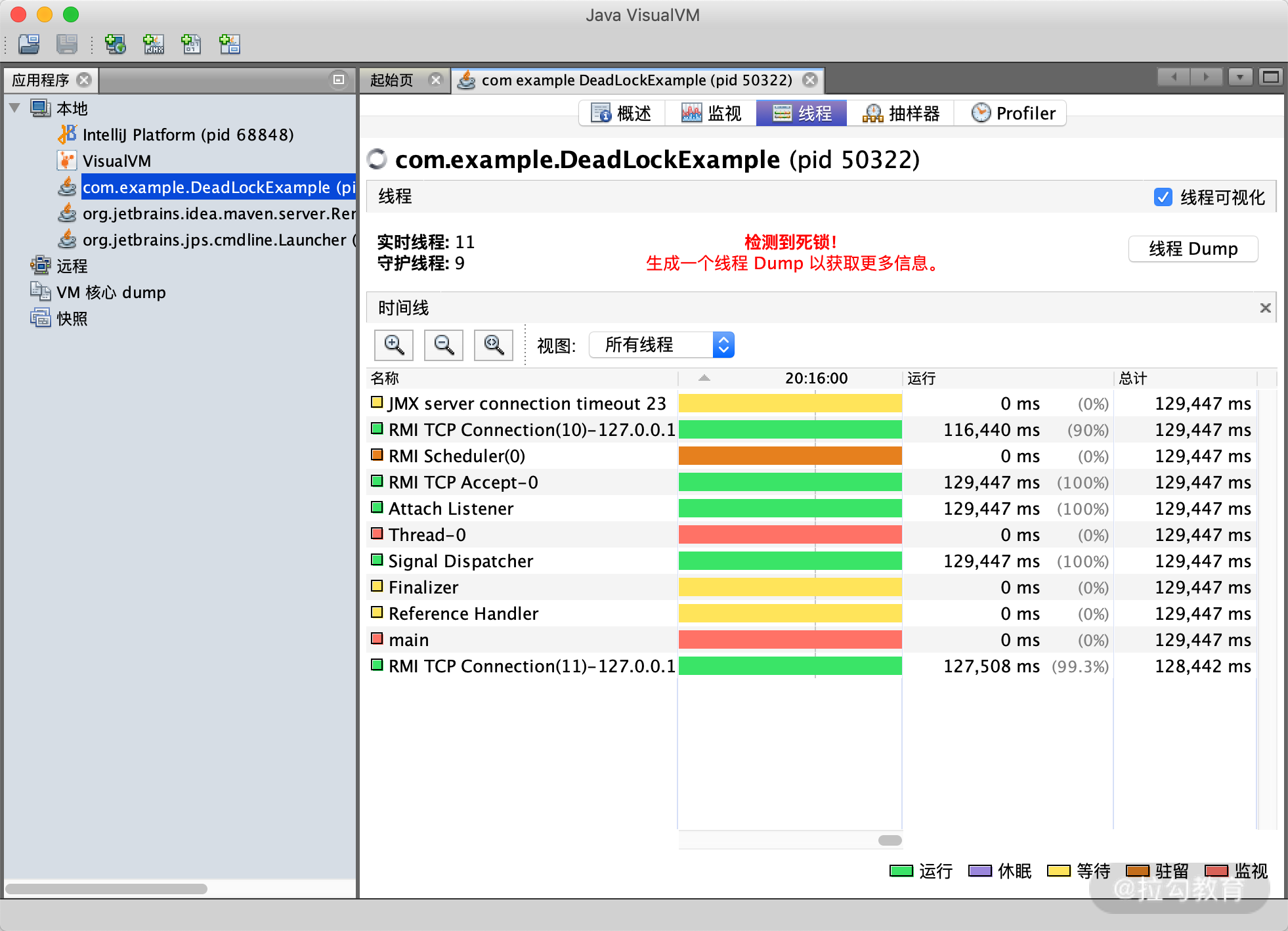Close the 时间线 section

pos(1265,308)
